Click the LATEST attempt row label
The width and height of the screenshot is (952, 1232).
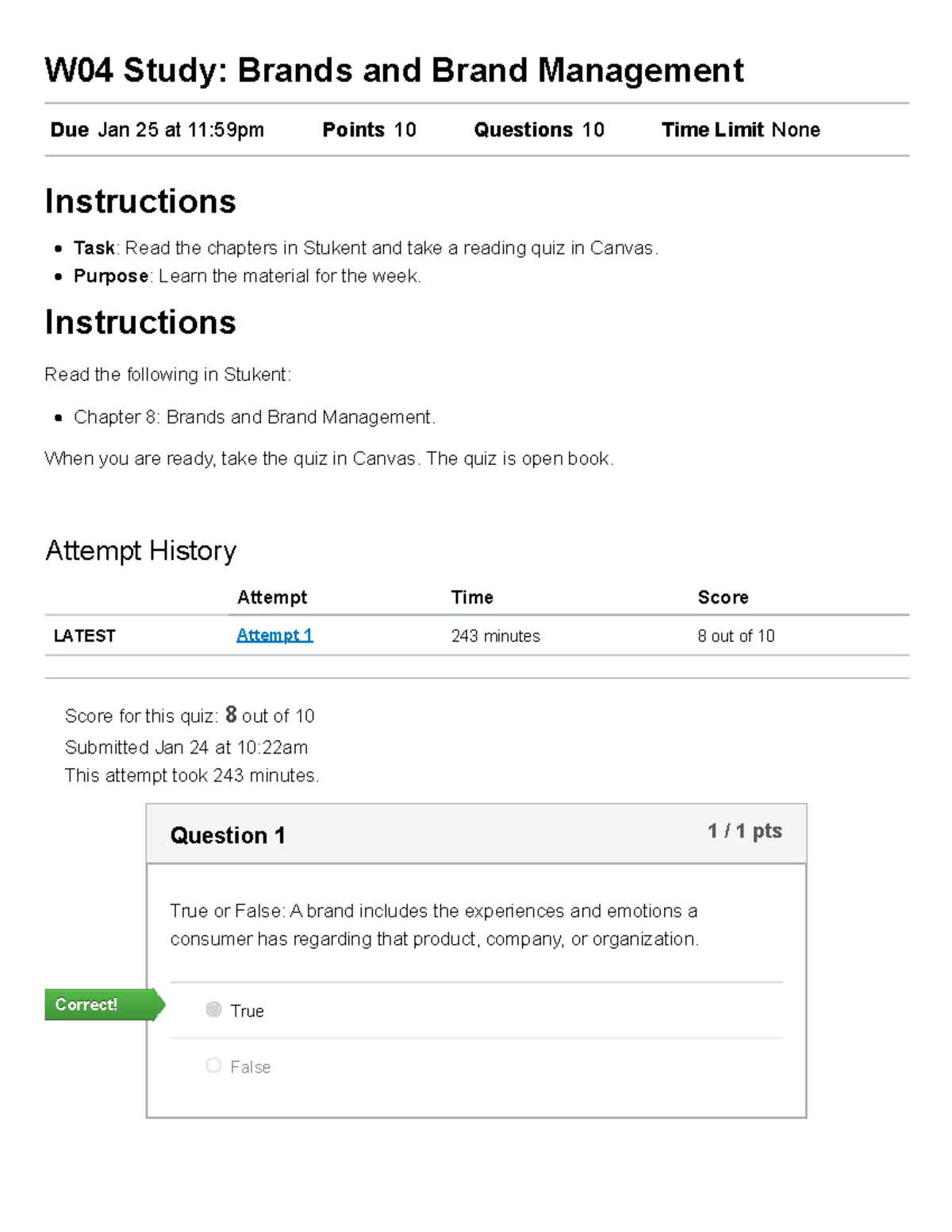pos(85,636)
